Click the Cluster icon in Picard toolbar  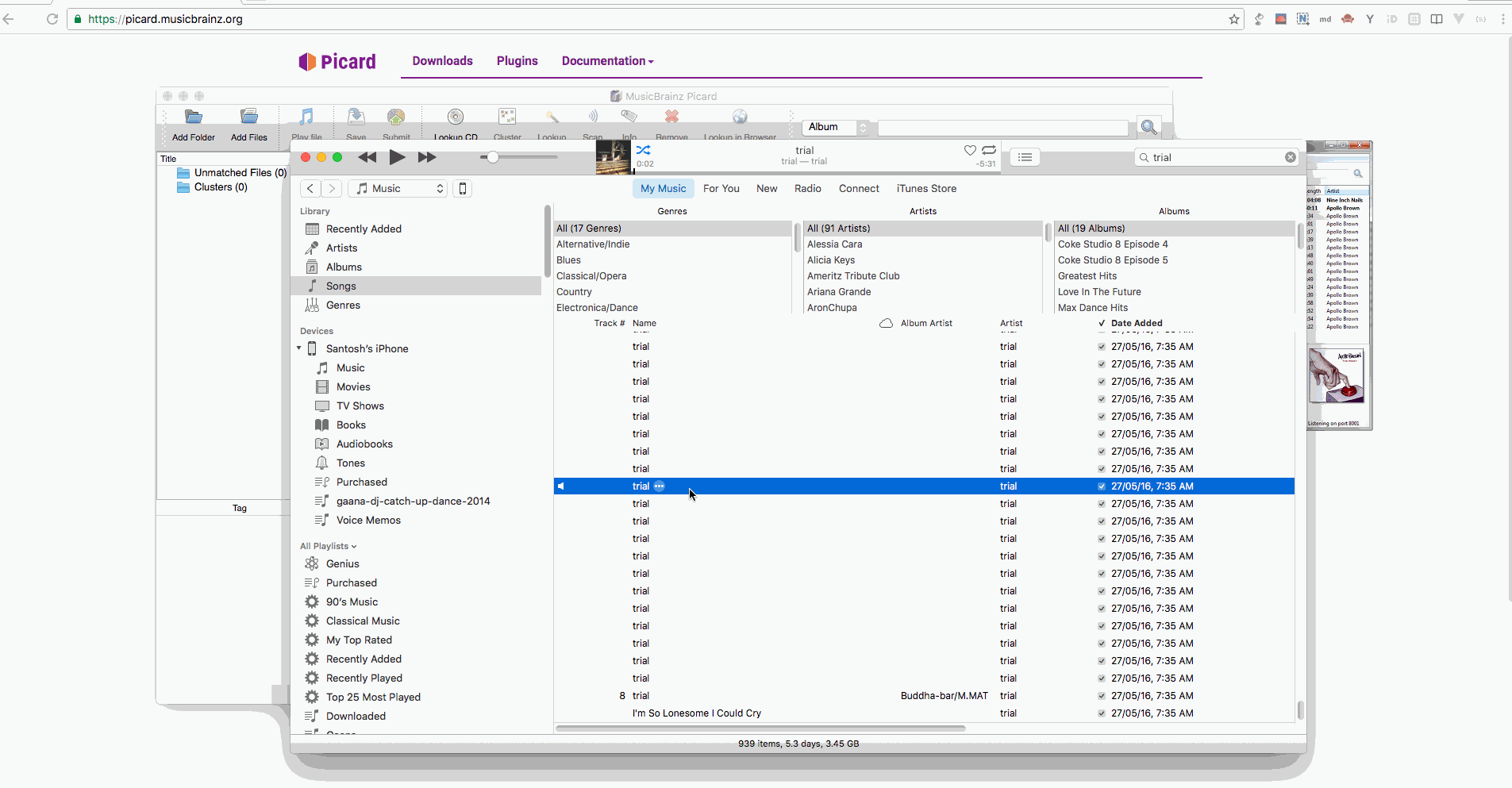(507, 117)
